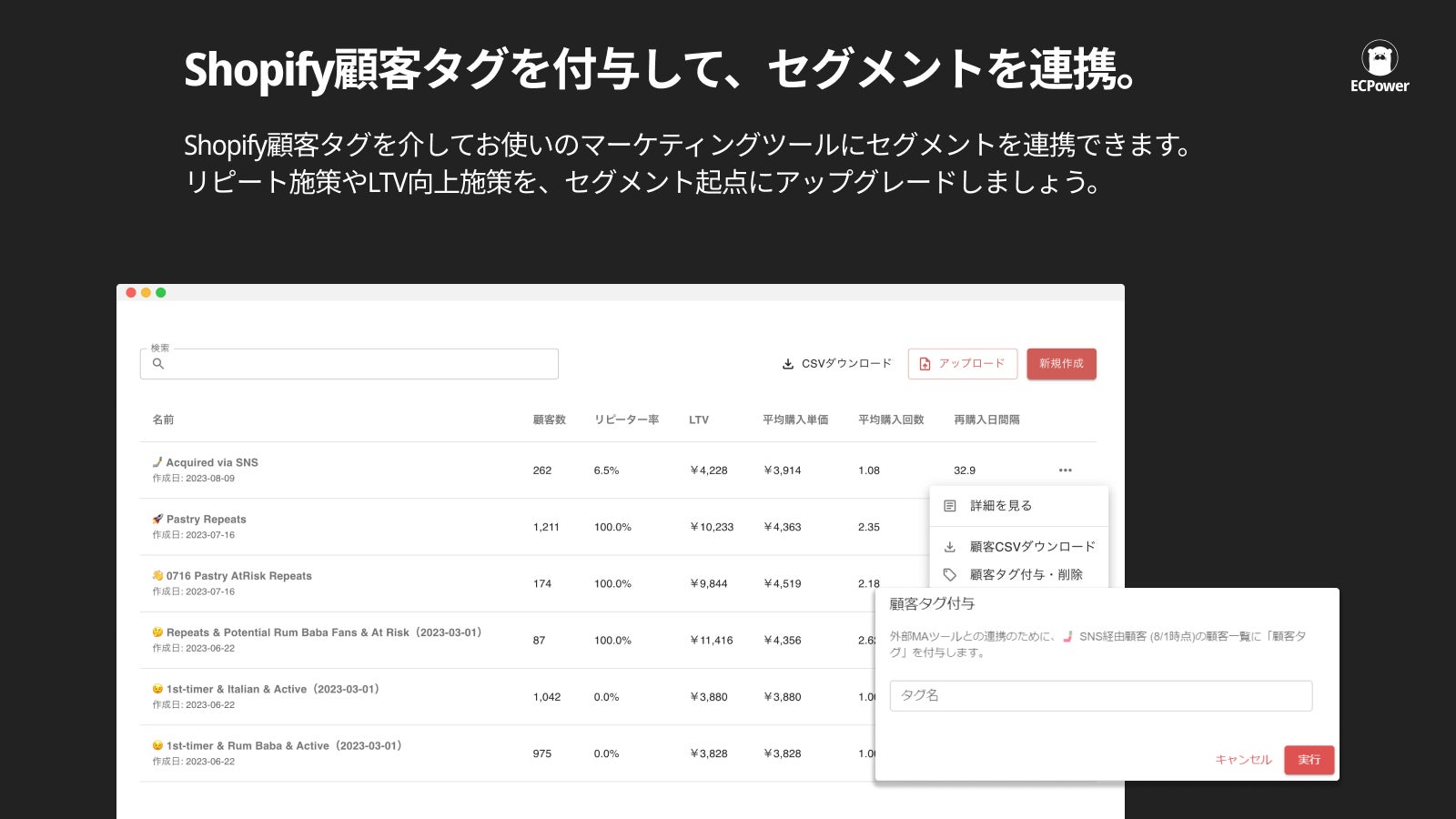Select 顧客タグ付与・削除 menu entry
The width and height of the screenshot is (1456, 819).
pos(1019,575)
